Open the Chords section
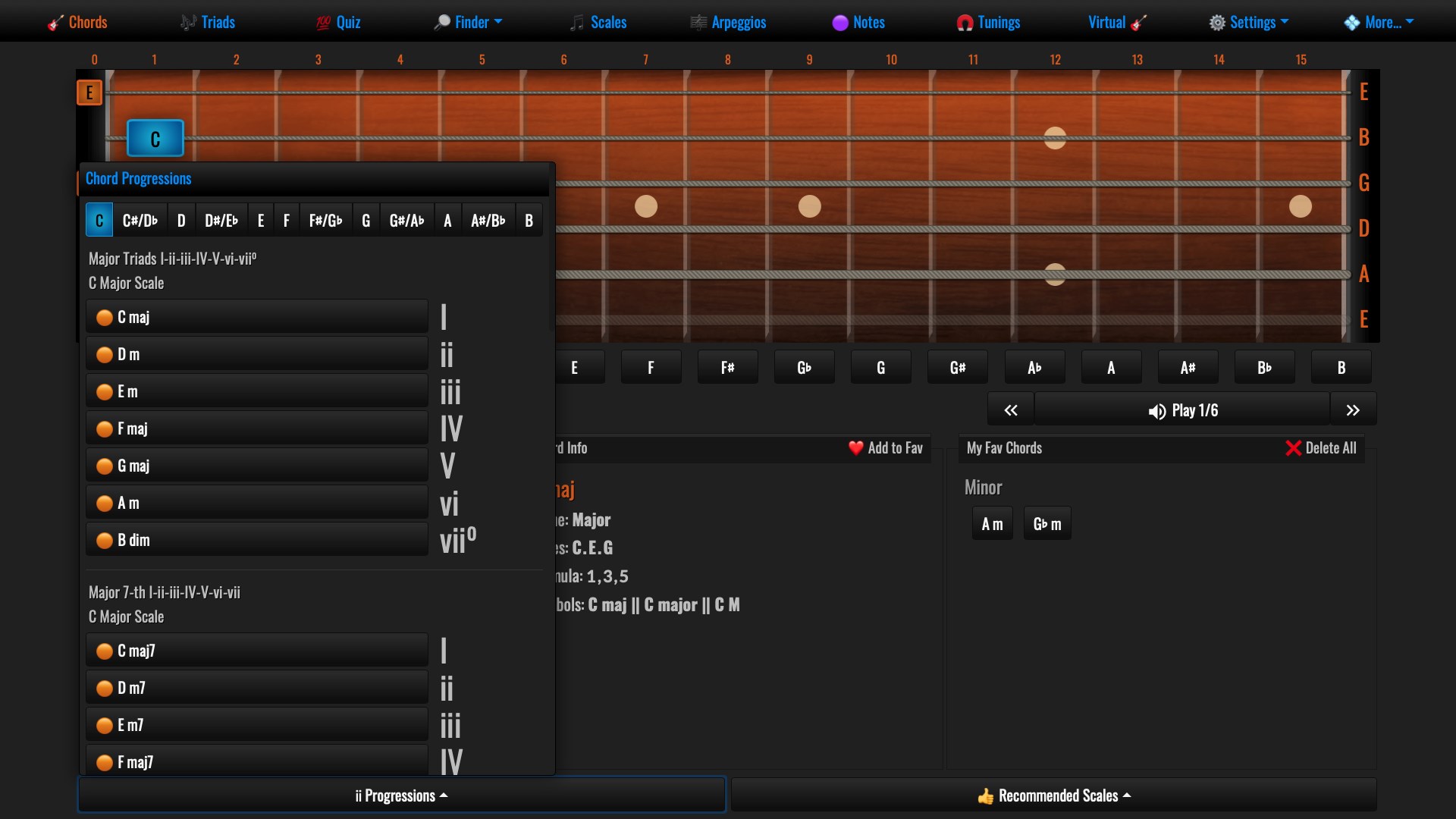Viewport: 1456px width, 819px height. [x=77, y=22]
